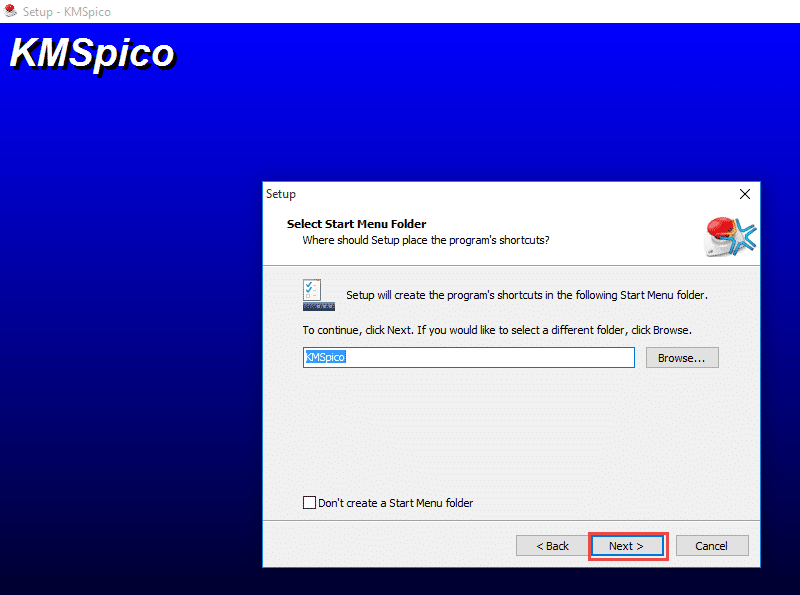
Task: Open the Browse... folder dialog
Action: (x=682, y=358)
